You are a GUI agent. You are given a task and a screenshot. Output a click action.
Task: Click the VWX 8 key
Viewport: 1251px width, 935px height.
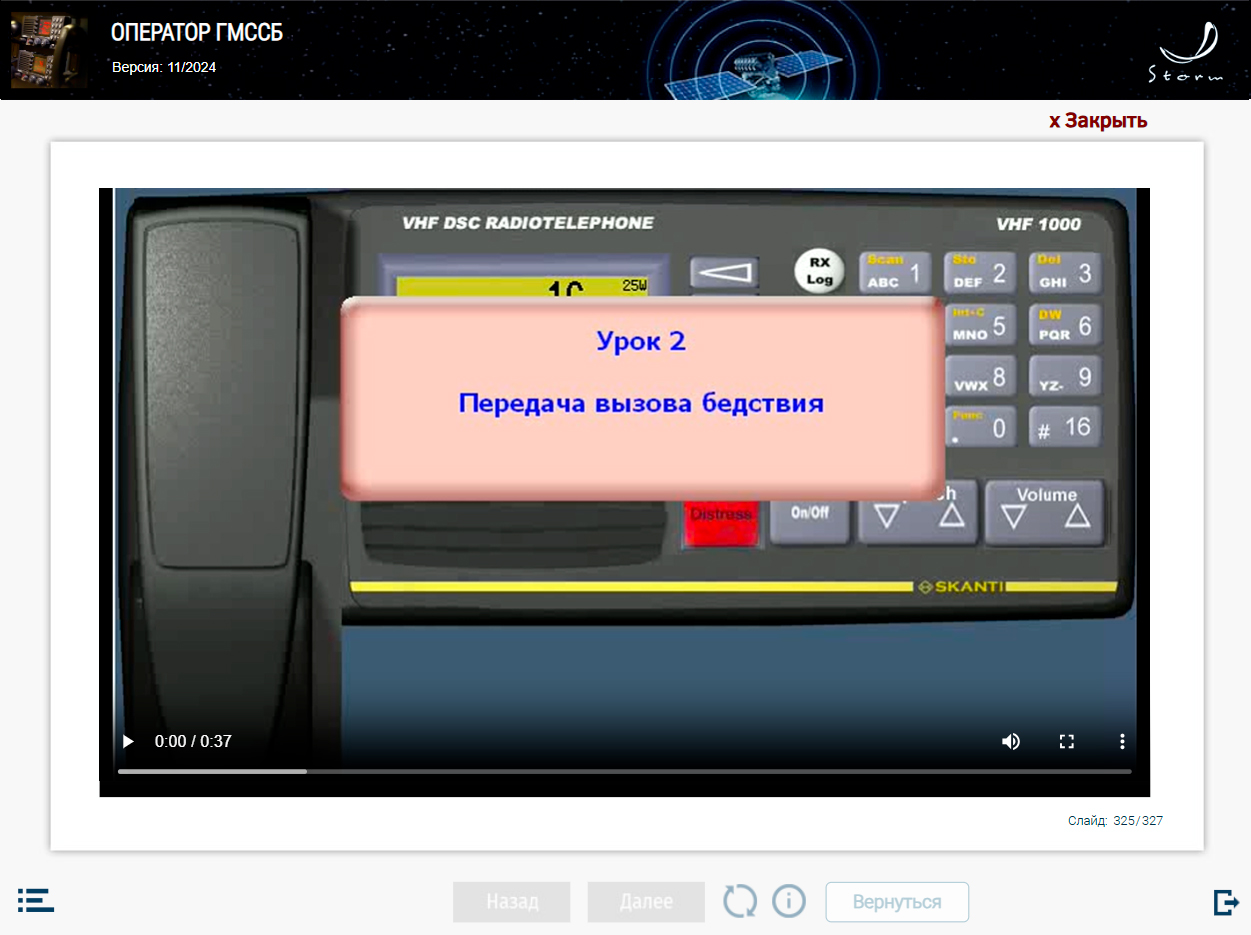(x=981, y=378)
